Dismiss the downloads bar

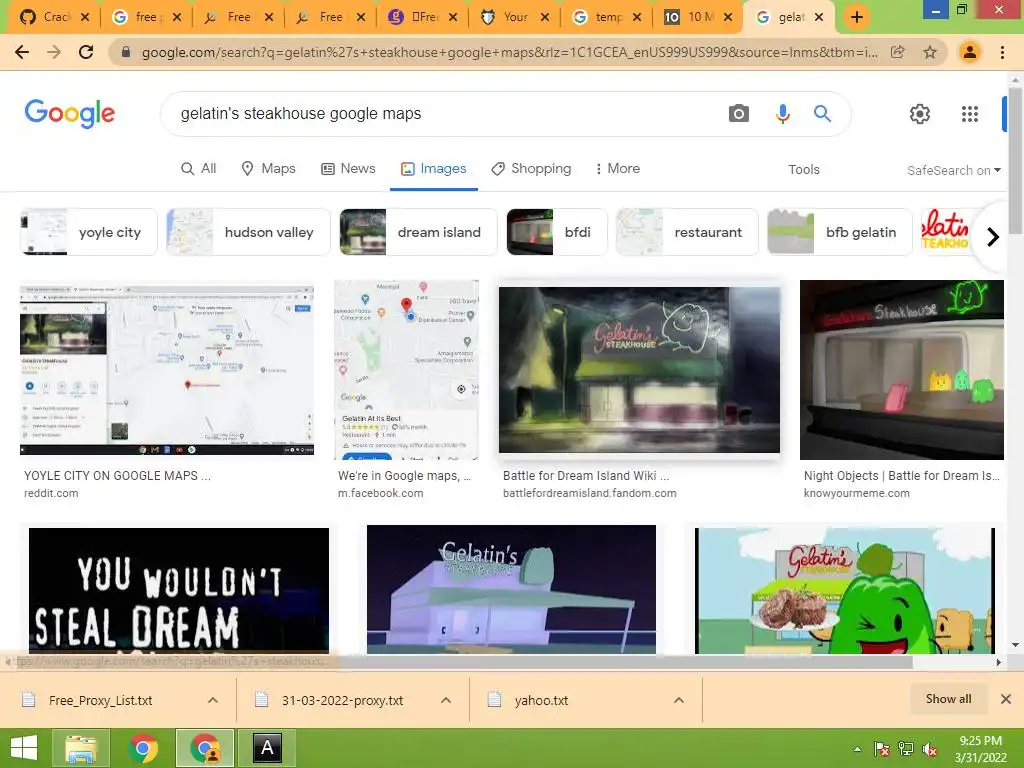1006,699
